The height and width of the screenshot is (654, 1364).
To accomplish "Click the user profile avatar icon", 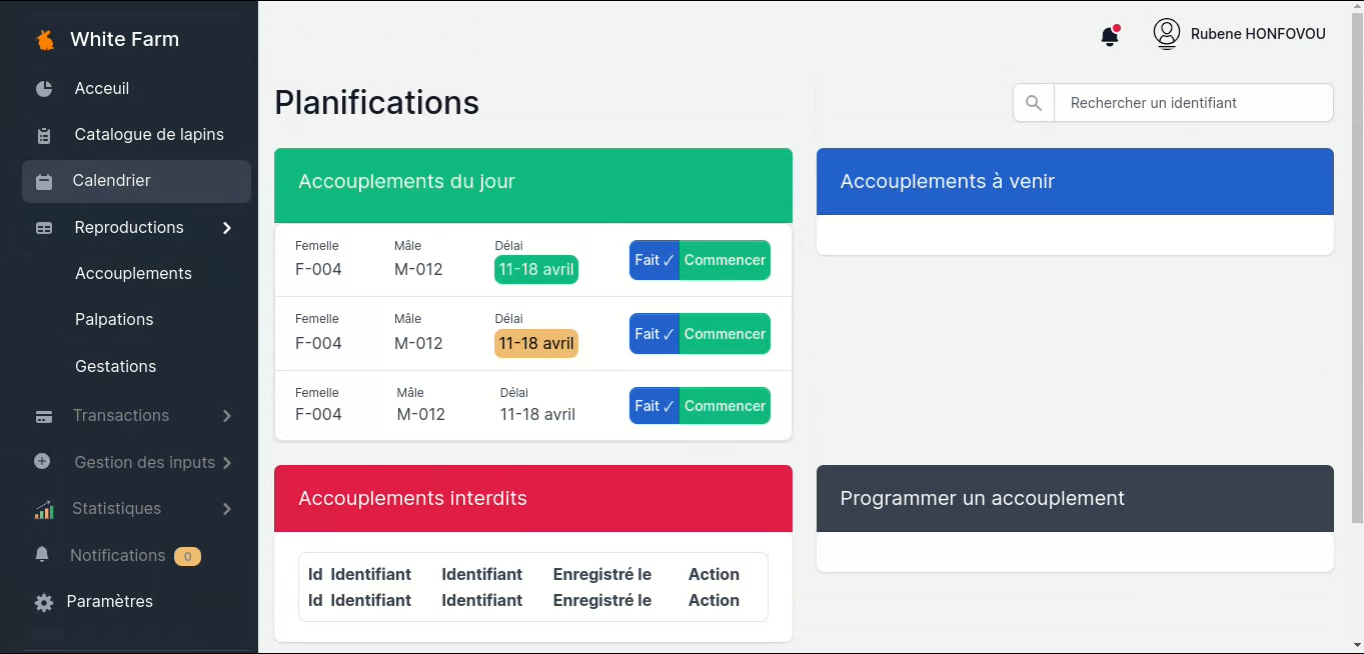I will [x=1166, y=34].
